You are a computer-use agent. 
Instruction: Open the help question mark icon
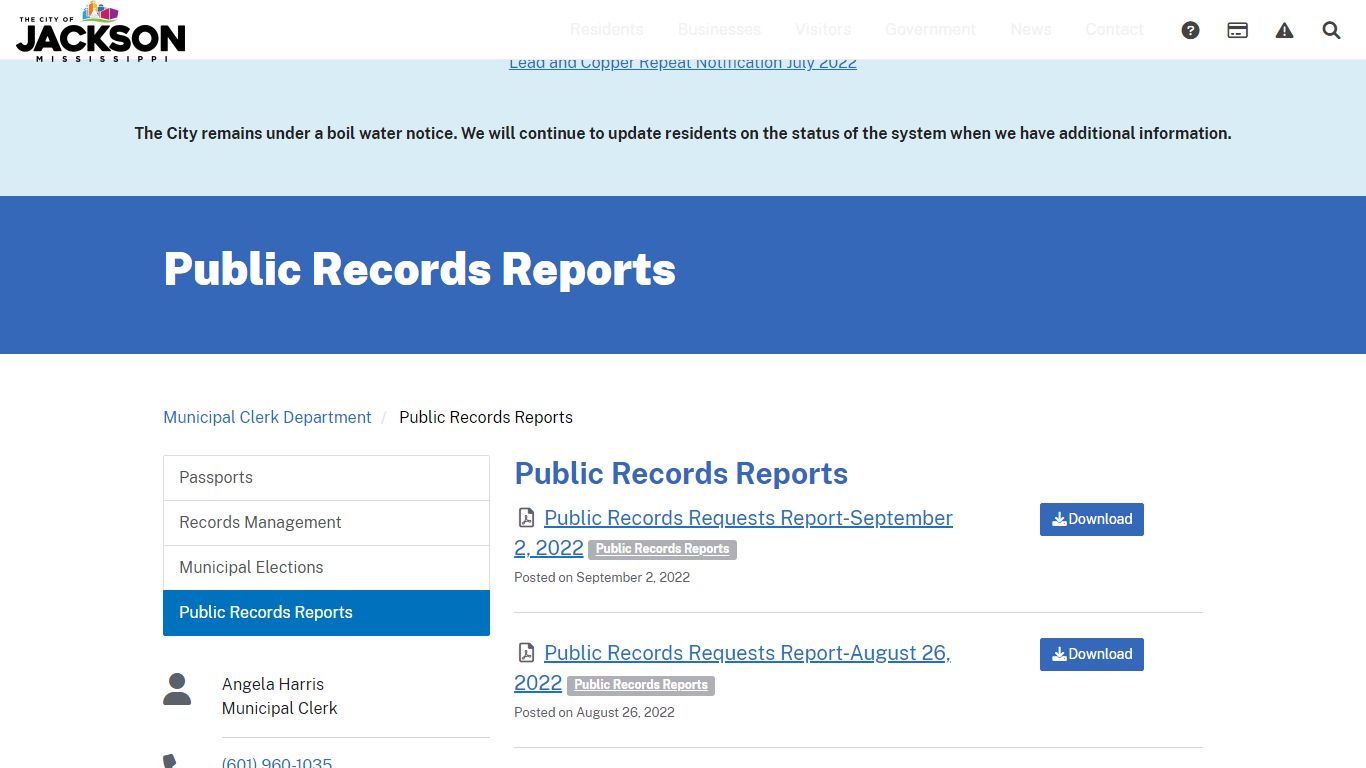(1190, 30)
